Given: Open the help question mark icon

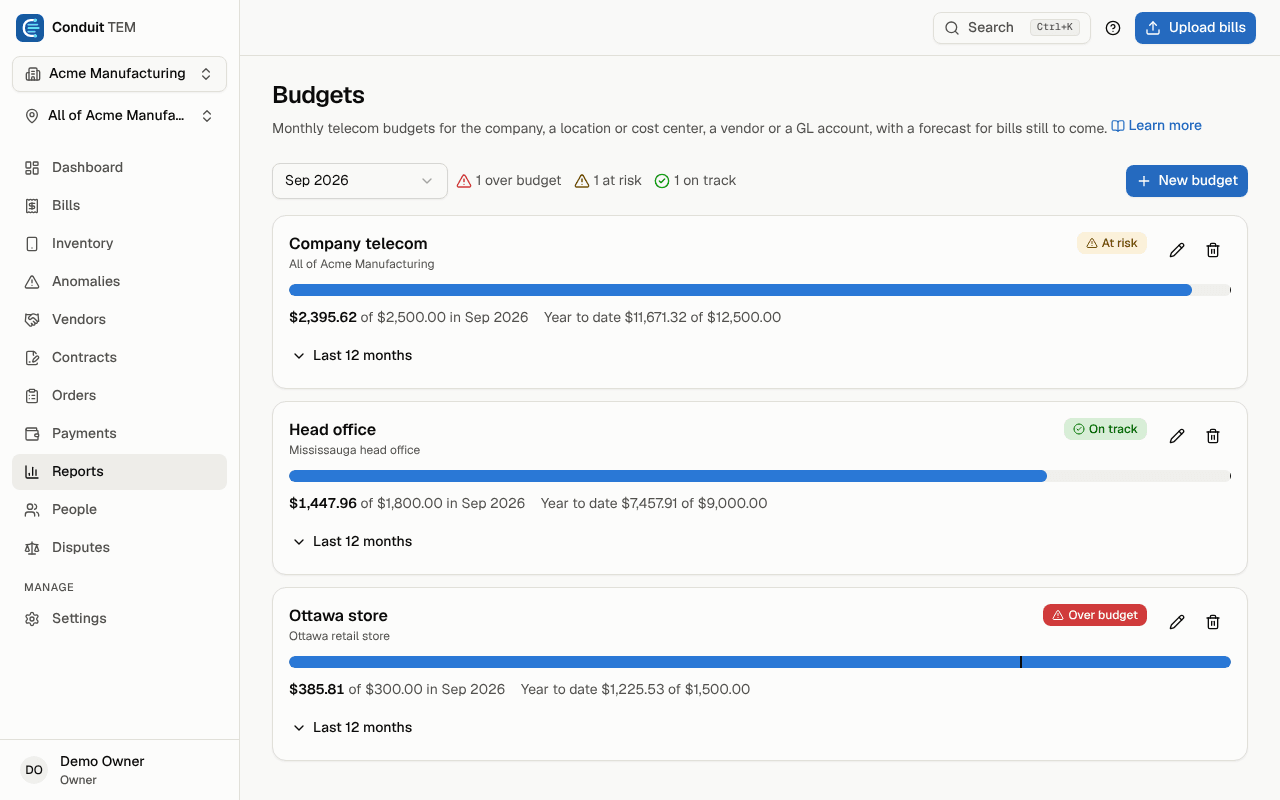Looking at the screenshot, I should click(1113, 28).
